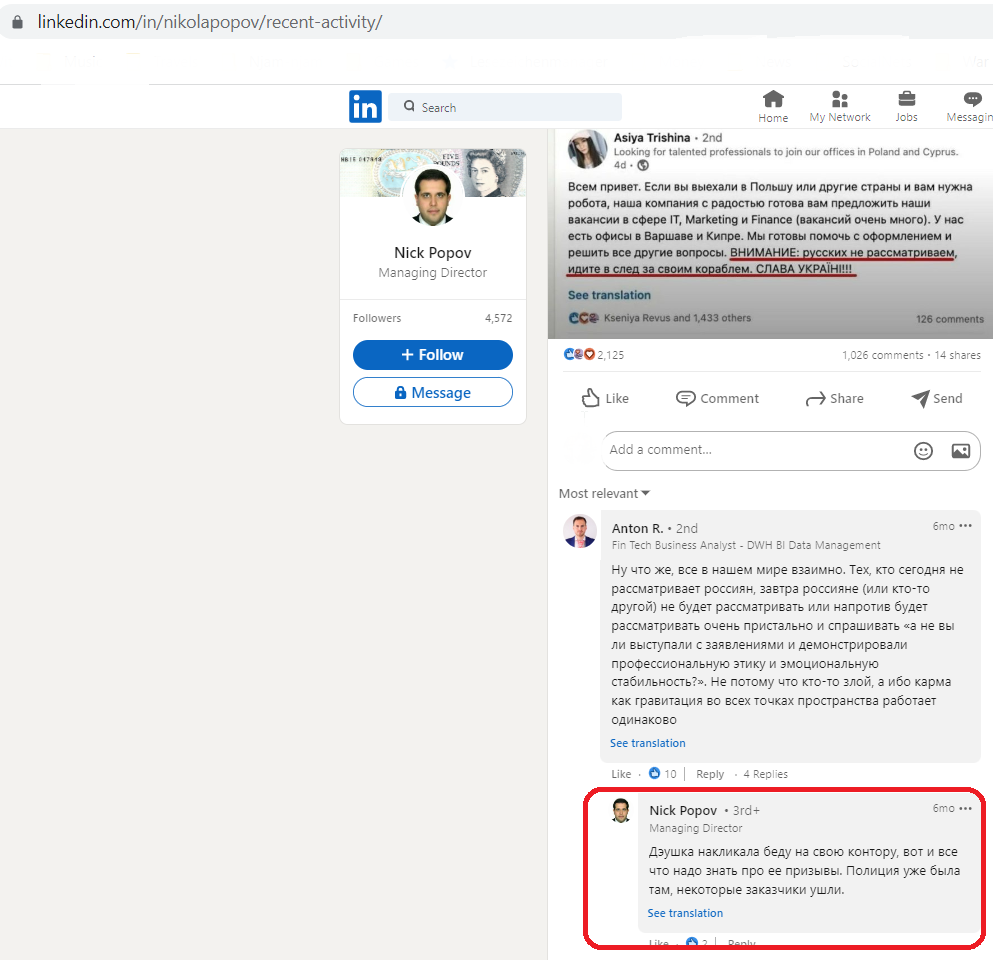Click the LinkedIn logo icon
The width and height of the screenshot is (993, 960).
pyautogui.click(x=365, y=106)
